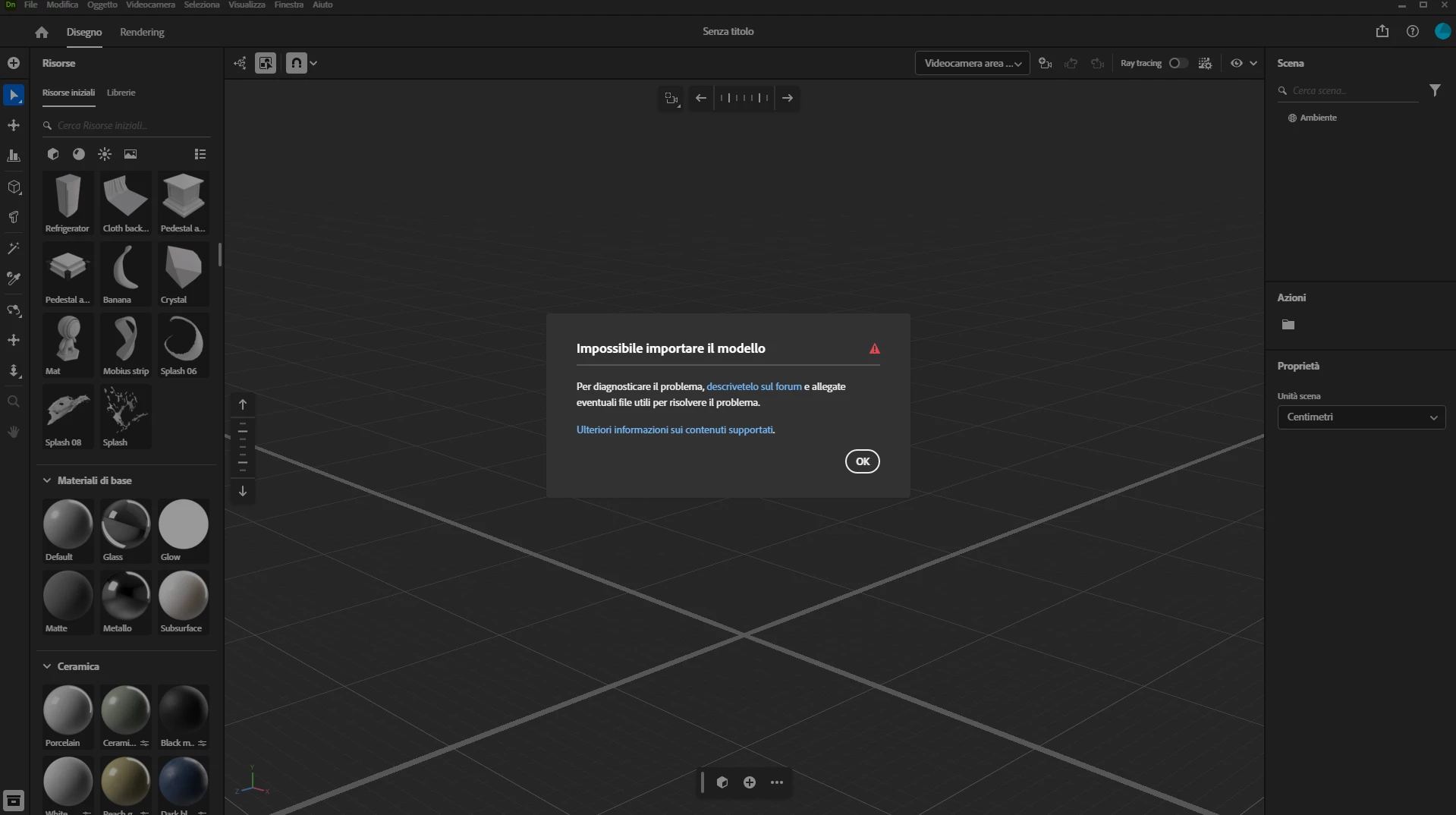Switch to Librerie tab
This screenshot has width=1456, height=815.
(x=121, y=93)
